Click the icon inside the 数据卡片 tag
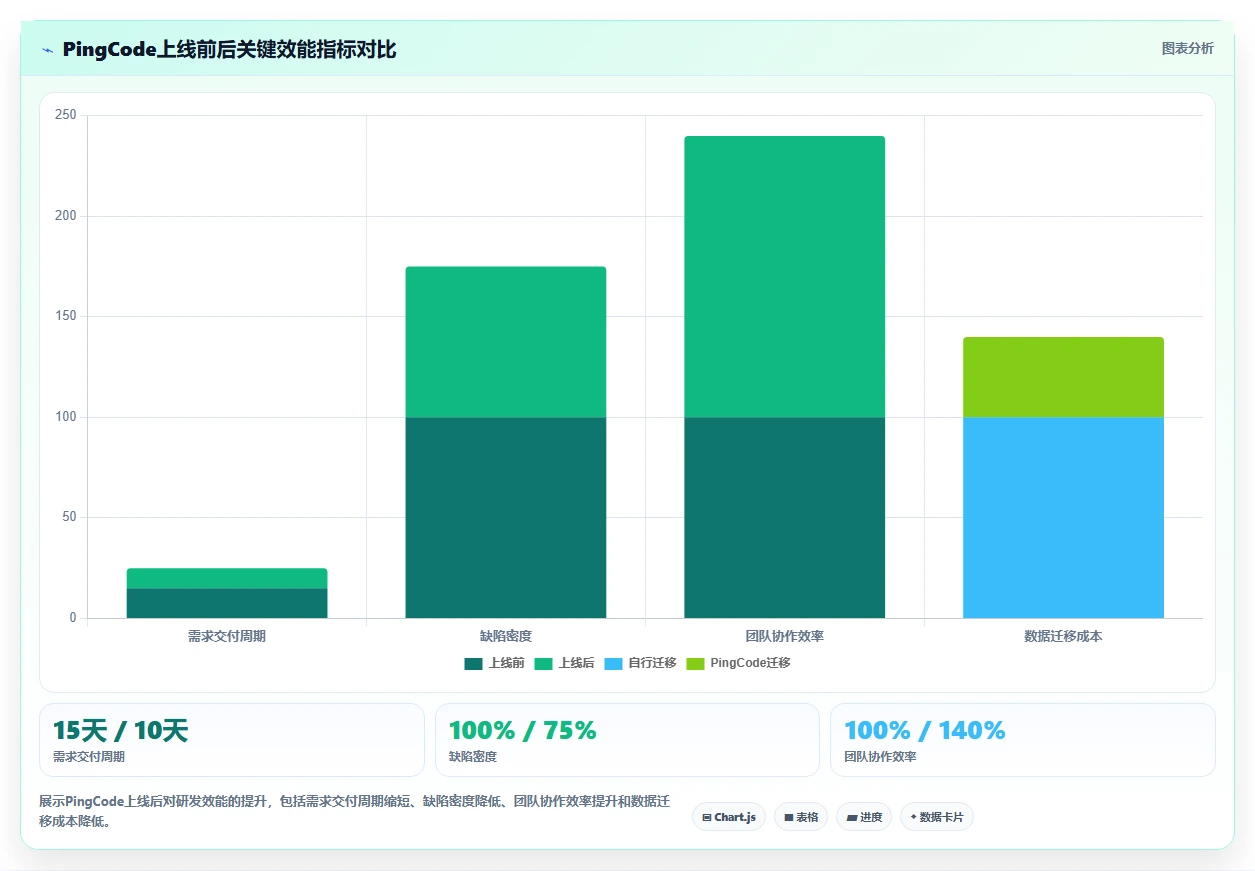The height and width of the screenshot is (871, 1255). (913, 817)
